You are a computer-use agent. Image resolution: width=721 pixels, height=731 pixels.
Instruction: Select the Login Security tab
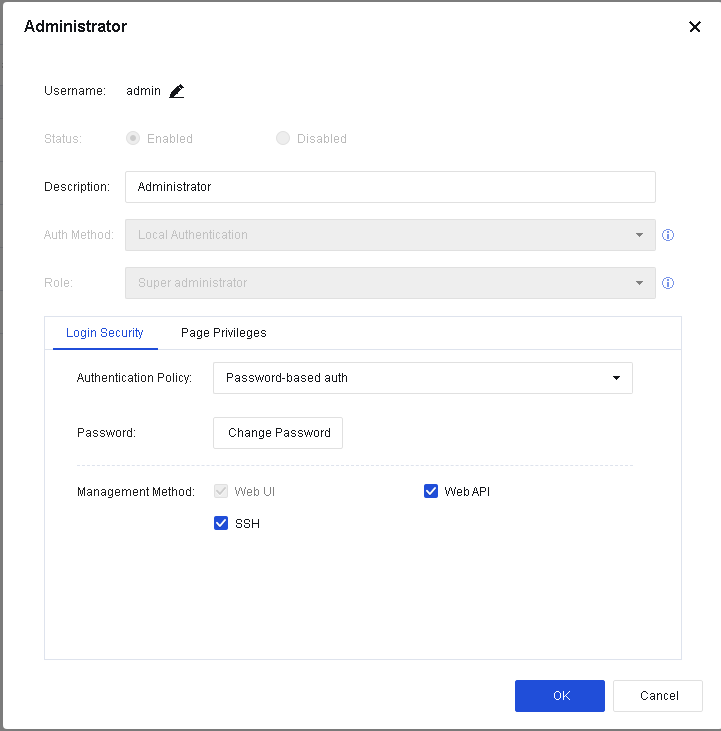pyautogui.click(x=105, y=333)
